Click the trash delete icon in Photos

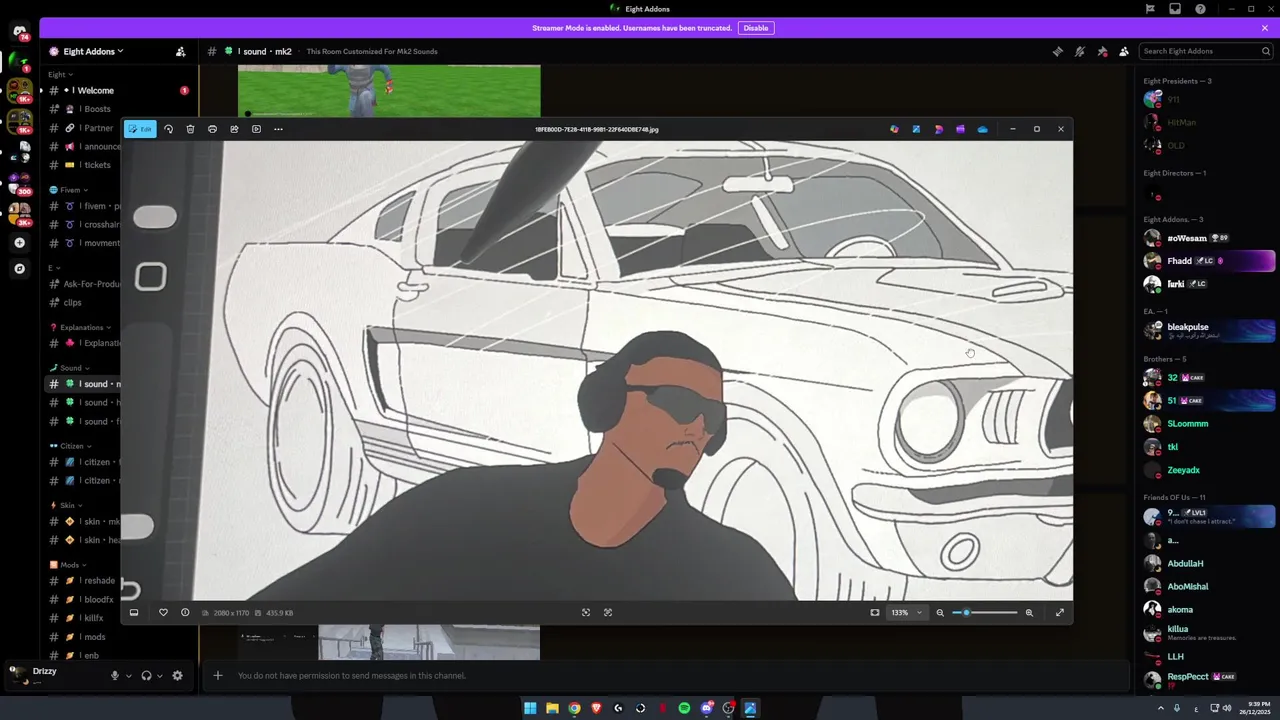point(190,129)
